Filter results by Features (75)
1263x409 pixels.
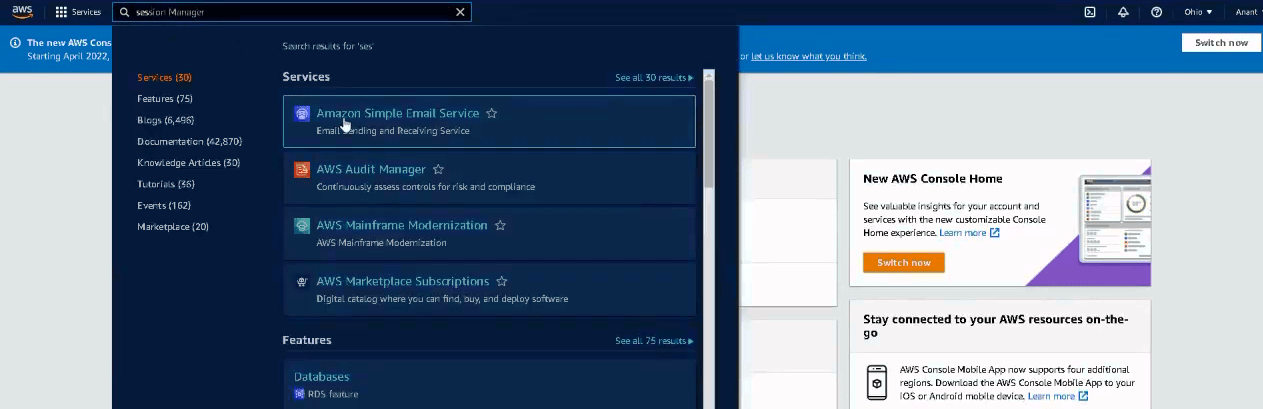click(165, 98)
